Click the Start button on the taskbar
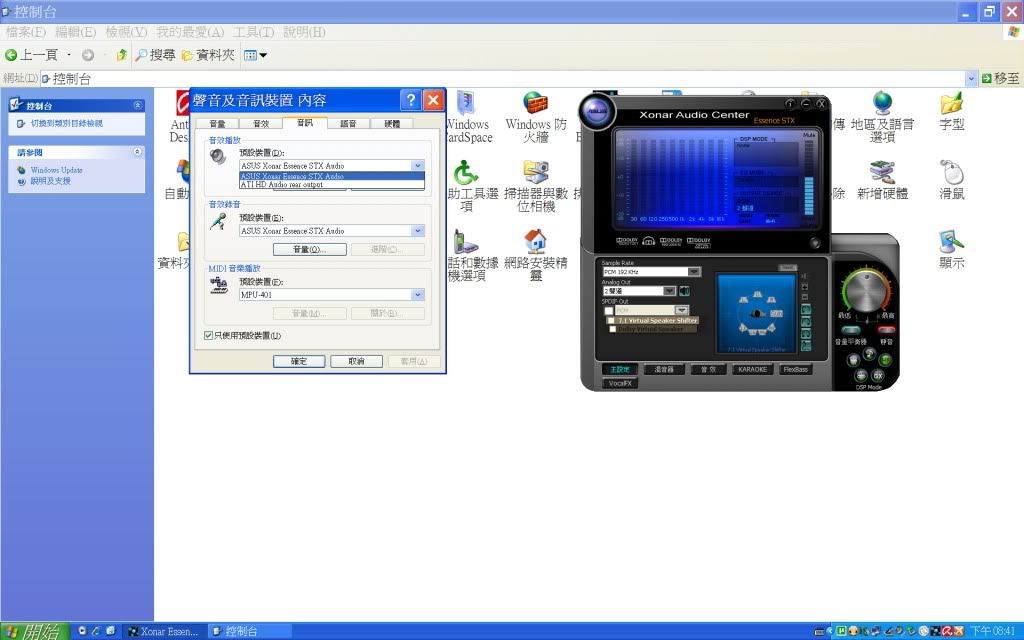 (32, 632)
